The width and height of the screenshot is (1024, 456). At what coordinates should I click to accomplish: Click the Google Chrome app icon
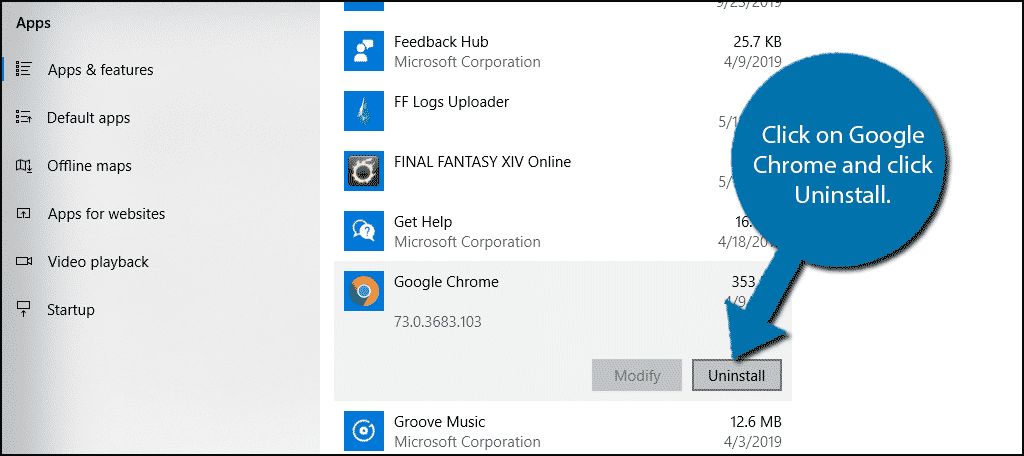pyautogui.click(x=364, y=291)
